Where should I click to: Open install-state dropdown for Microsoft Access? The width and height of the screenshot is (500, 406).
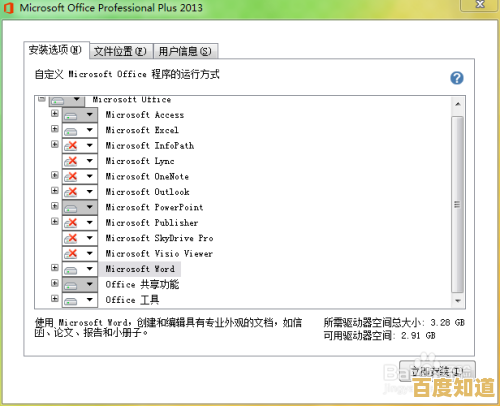[x=80, y=115]
